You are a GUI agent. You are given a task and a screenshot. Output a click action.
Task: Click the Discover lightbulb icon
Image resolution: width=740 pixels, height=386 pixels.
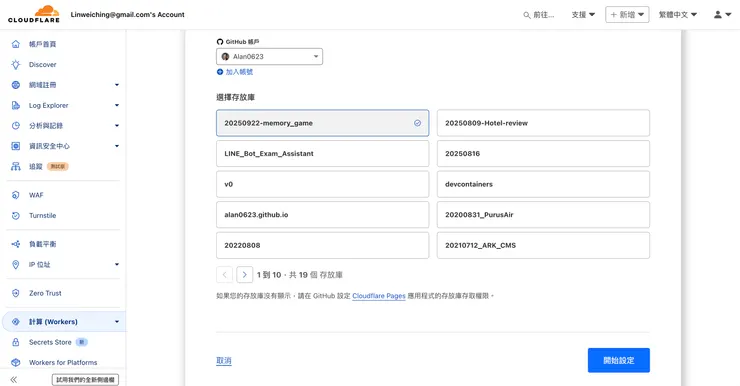[x=16, y=65]
